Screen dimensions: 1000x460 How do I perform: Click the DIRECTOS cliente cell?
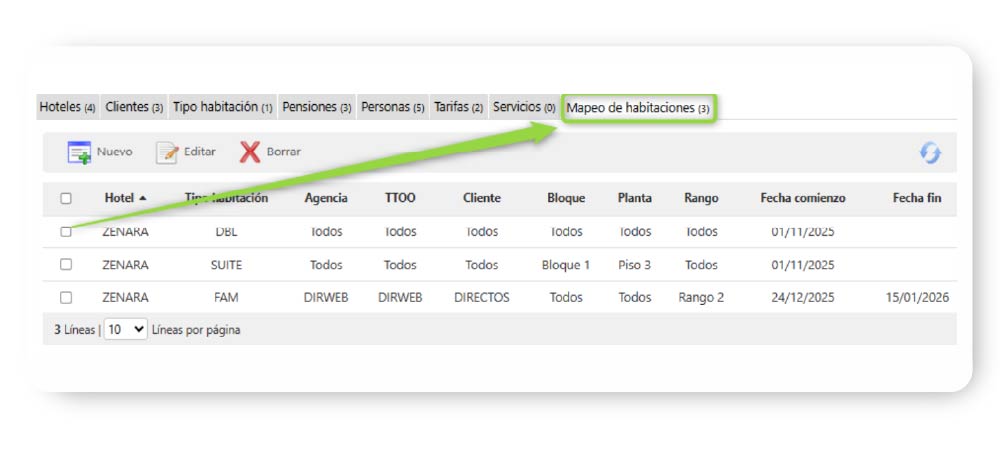click(x=481, y=297)
